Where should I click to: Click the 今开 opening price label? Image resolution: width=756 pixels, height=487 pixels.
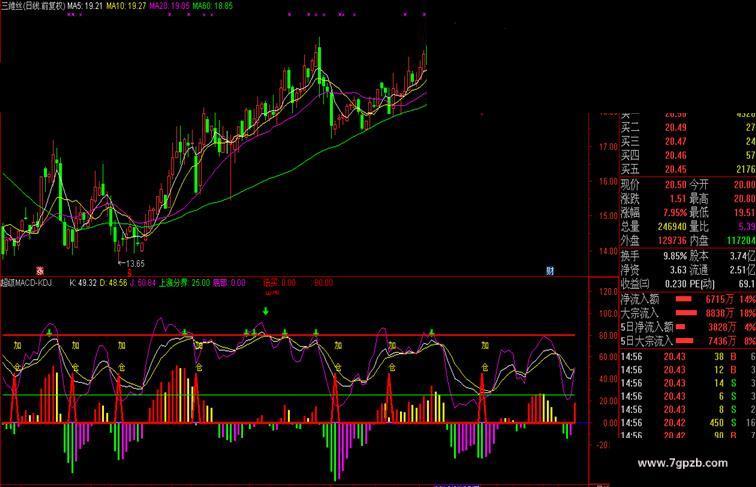tap(699, 185)
